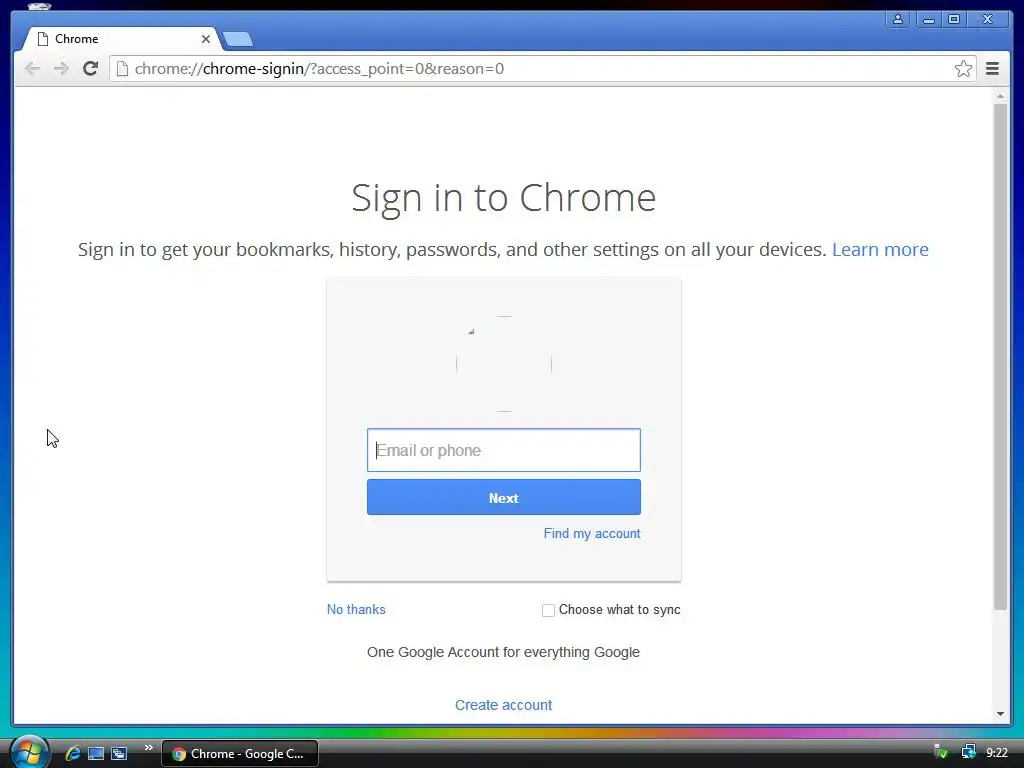The width and height of the screenshot is (1024, 768).
Task: Open the Windows Start menu
Action: 29,752
